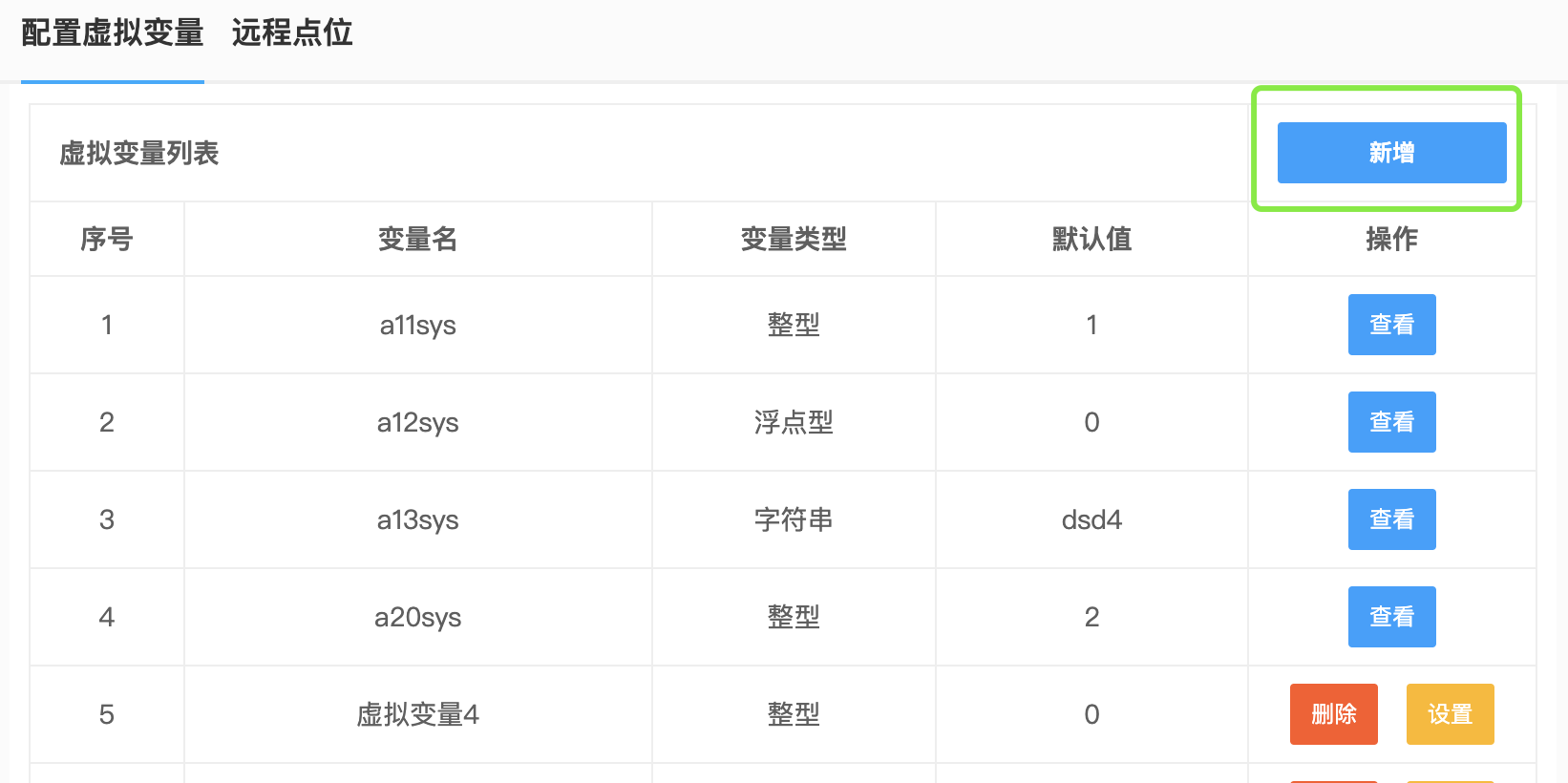1568x783 pixels.
Task: Open 查看 for a13sys row
Action: [x=1391, y=519]
